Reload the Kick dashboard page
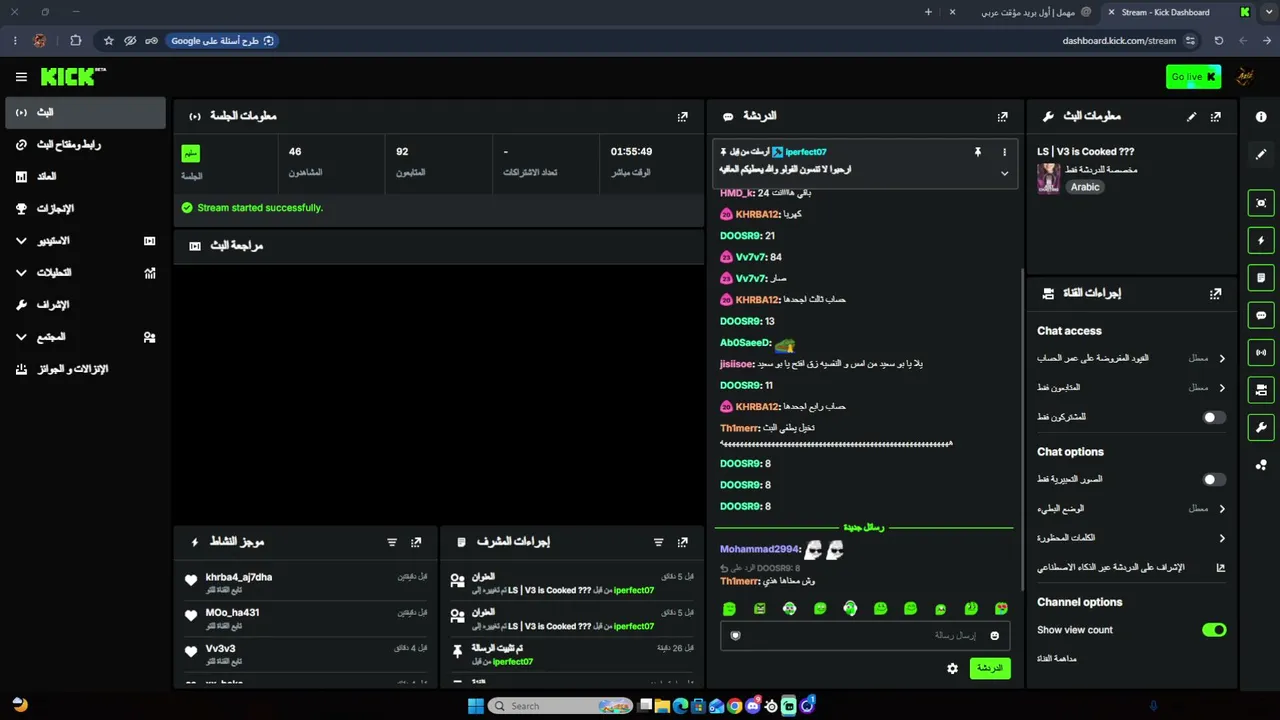This screenshot has height=720, width=1280. pos(1219,41)
